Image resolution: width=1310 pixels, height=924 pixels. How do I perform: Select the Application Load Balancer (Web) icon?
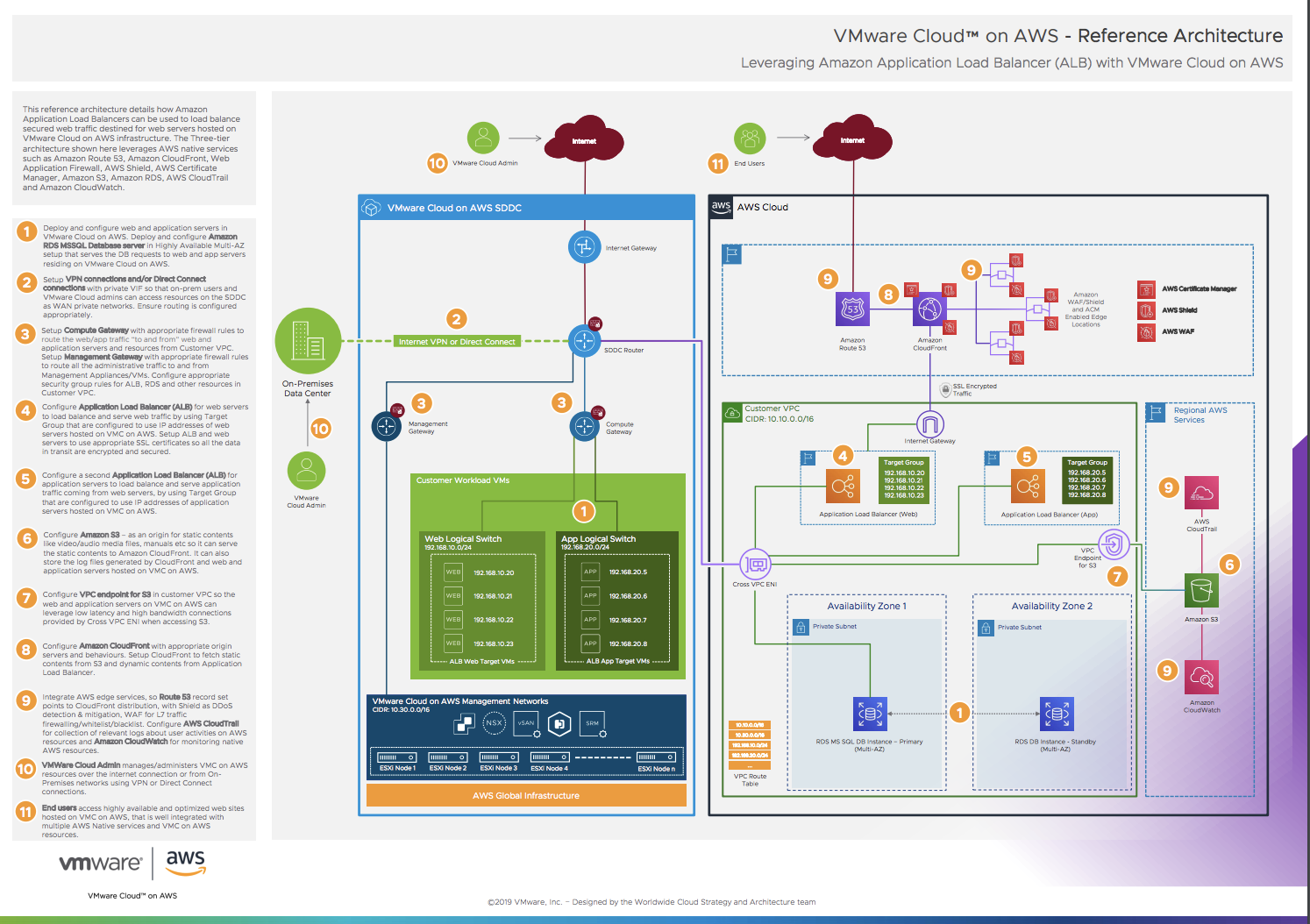[x=844, y=486]
